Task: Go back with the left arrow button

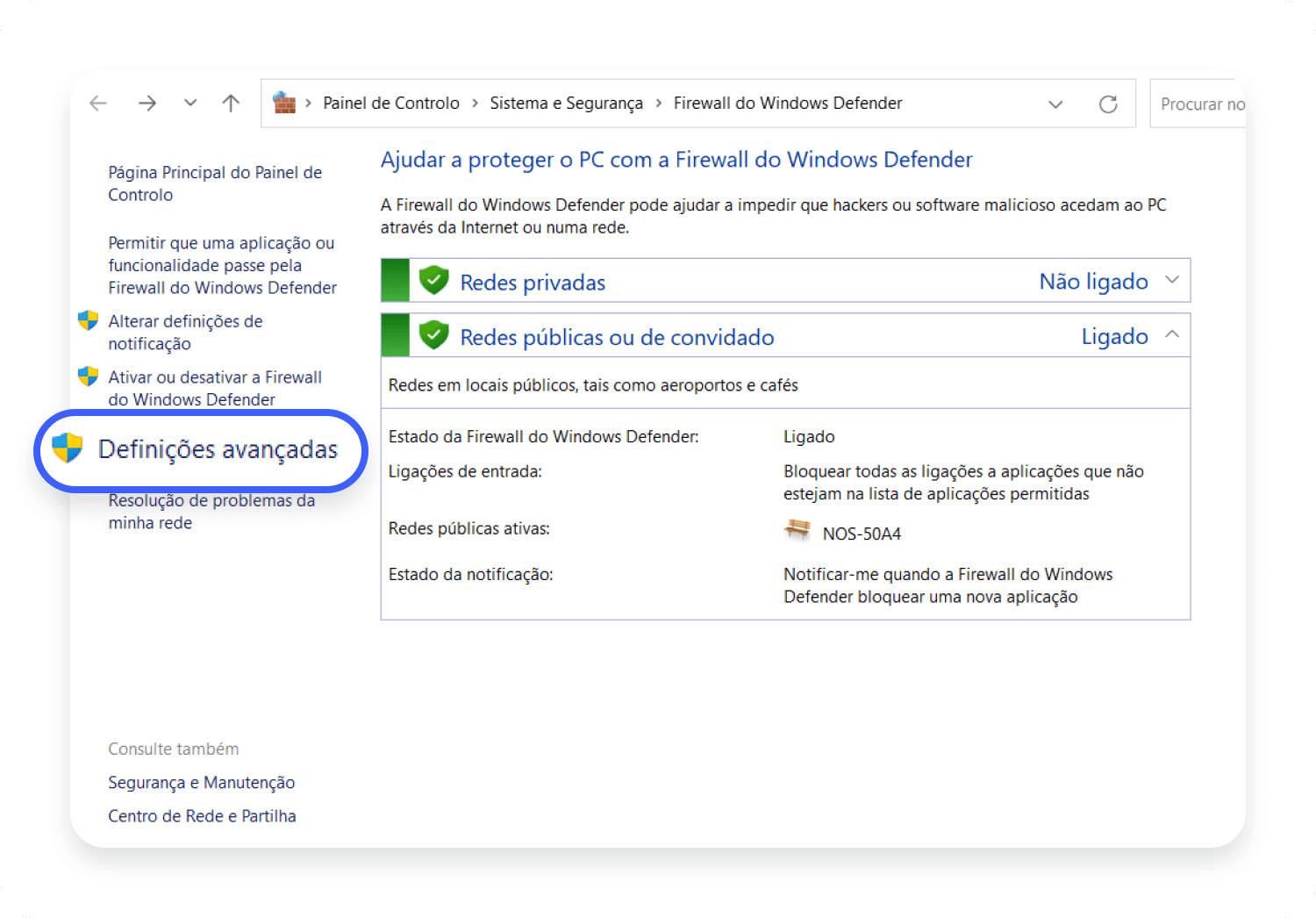Action: click(x=98, y=104)
